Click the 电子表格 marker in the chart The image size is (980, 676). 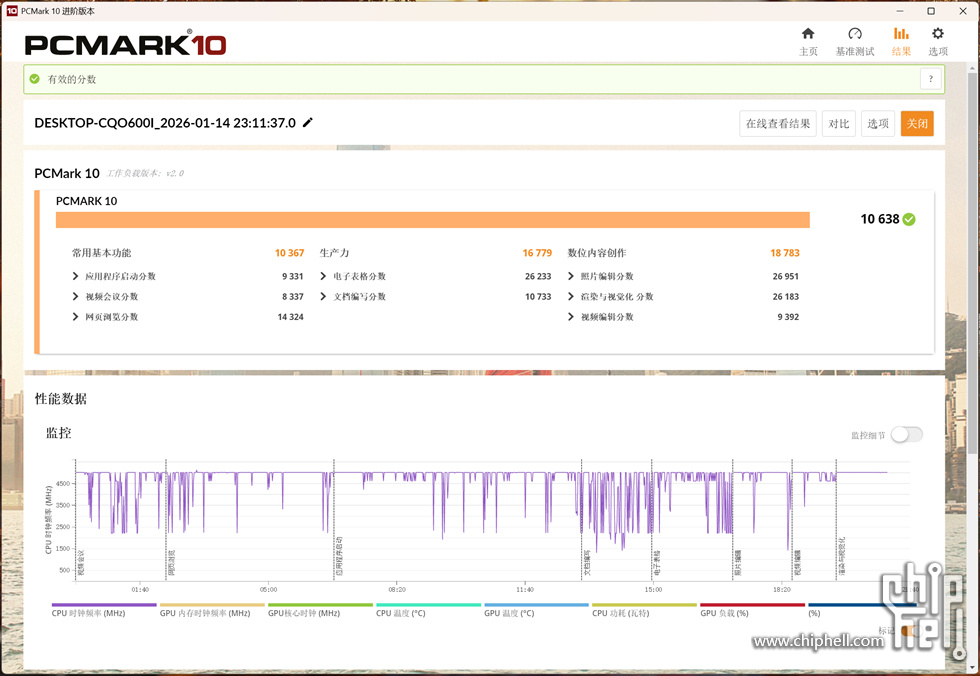(x=657, y=562)
